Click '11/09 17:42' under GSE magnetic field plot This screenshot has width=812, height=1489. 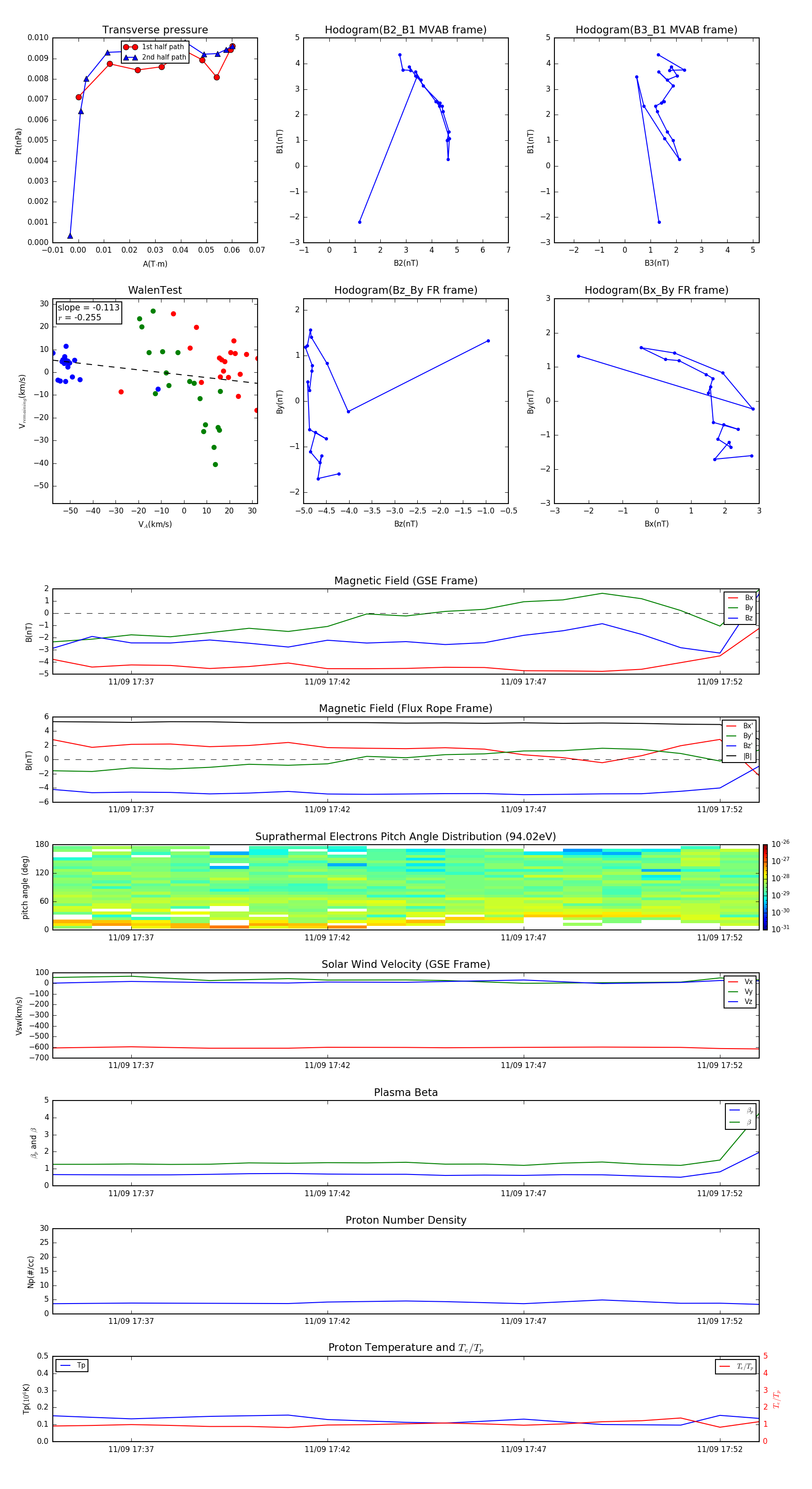click(327, 681)
